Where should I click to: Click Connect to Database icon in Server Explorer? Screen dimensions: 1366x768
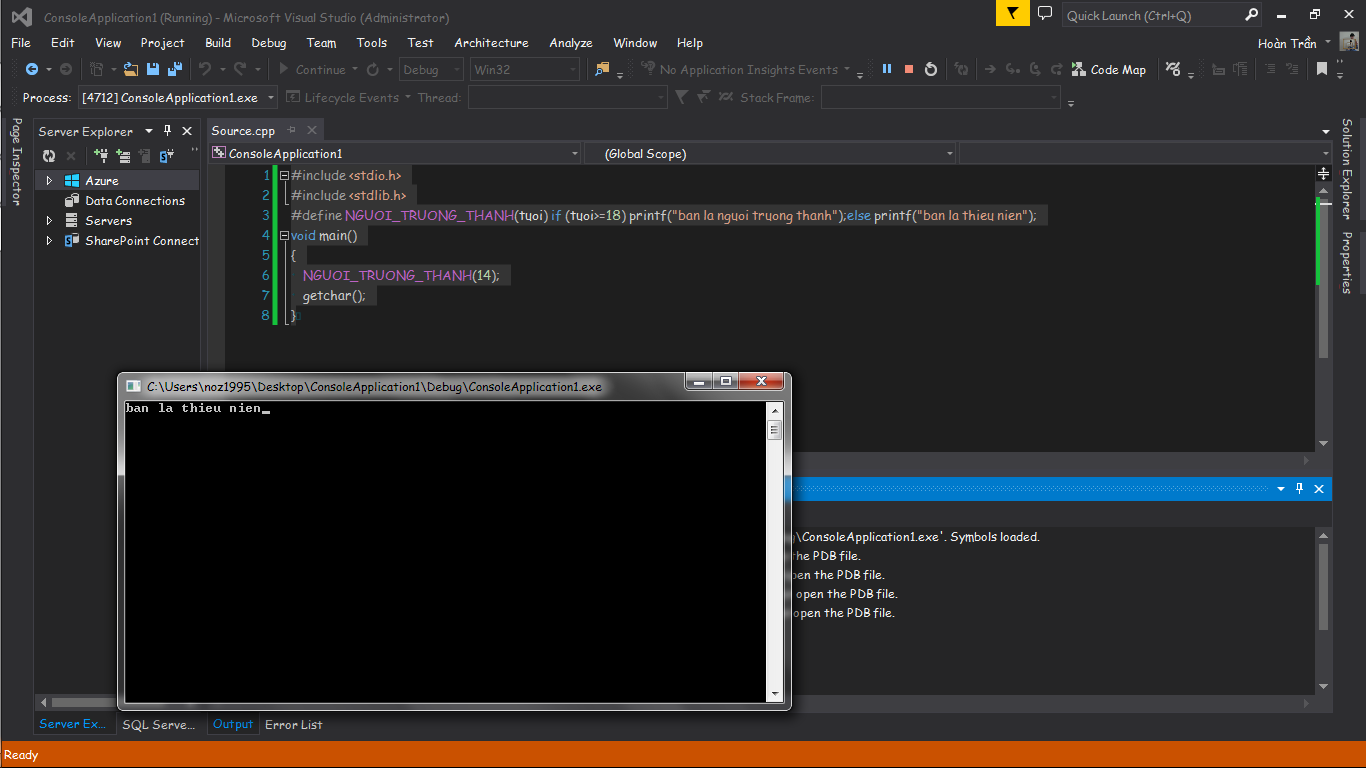pos(101,156)
